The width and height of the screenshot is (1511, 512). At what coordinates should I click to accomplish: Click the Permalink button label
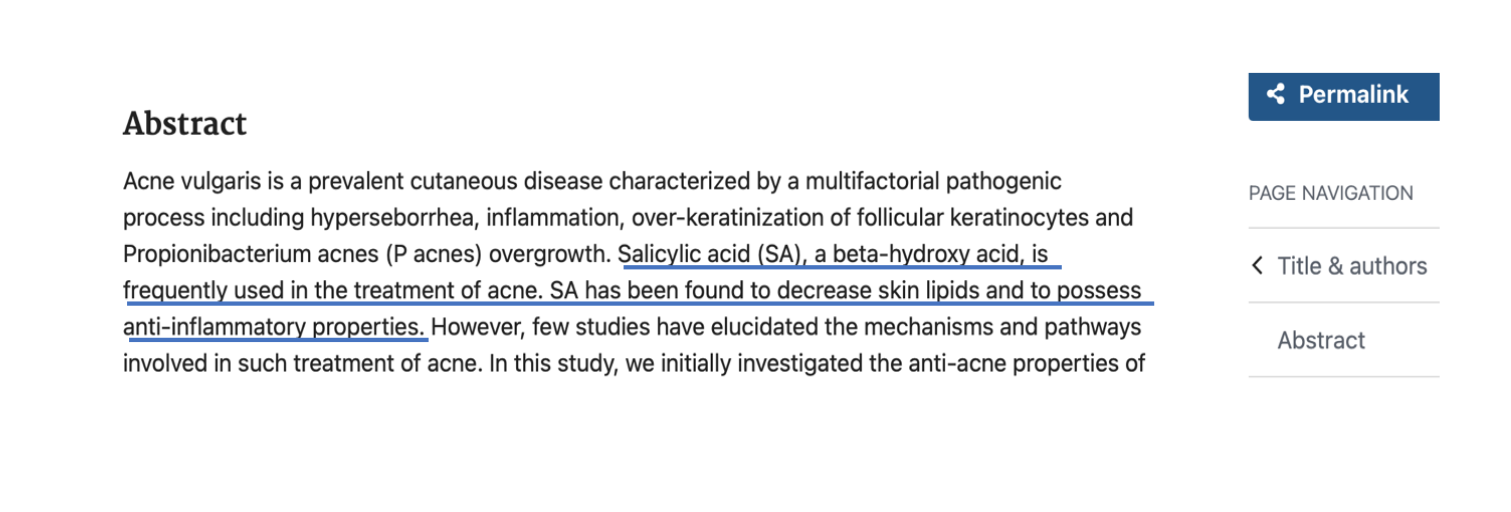click(1353, 95)
